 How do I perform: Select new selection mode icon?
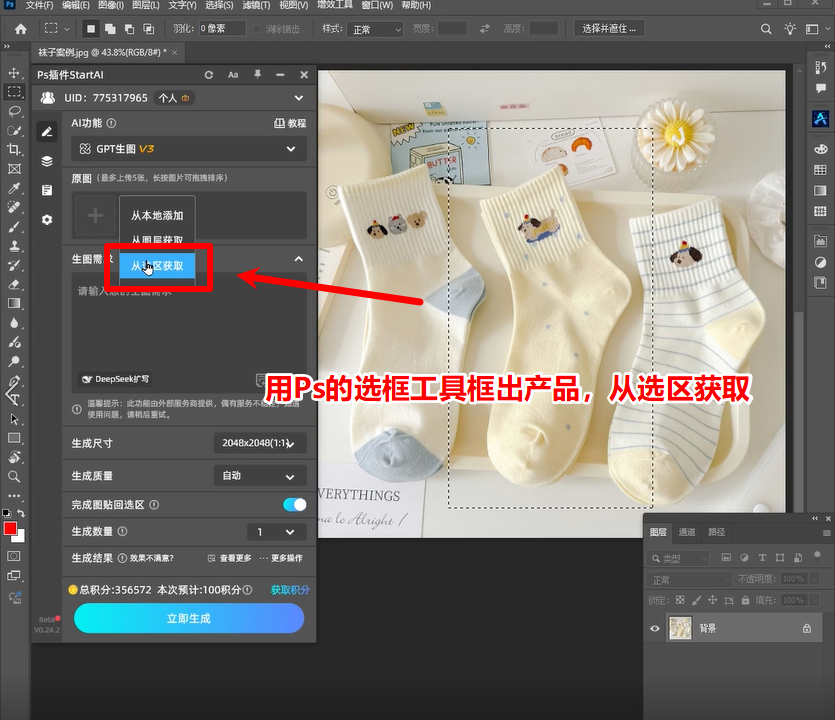pos(91,29)
